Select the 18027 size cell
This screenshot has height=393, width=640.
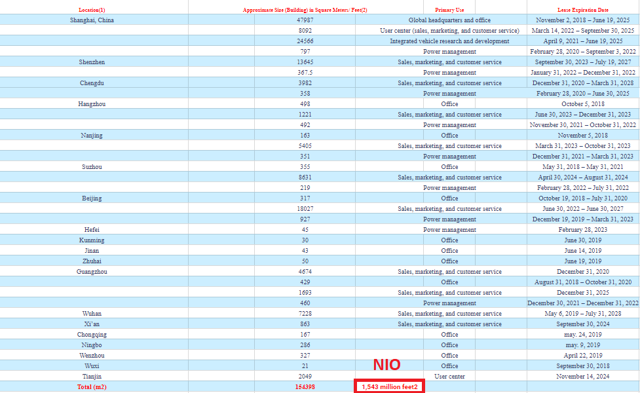point(305,209)
